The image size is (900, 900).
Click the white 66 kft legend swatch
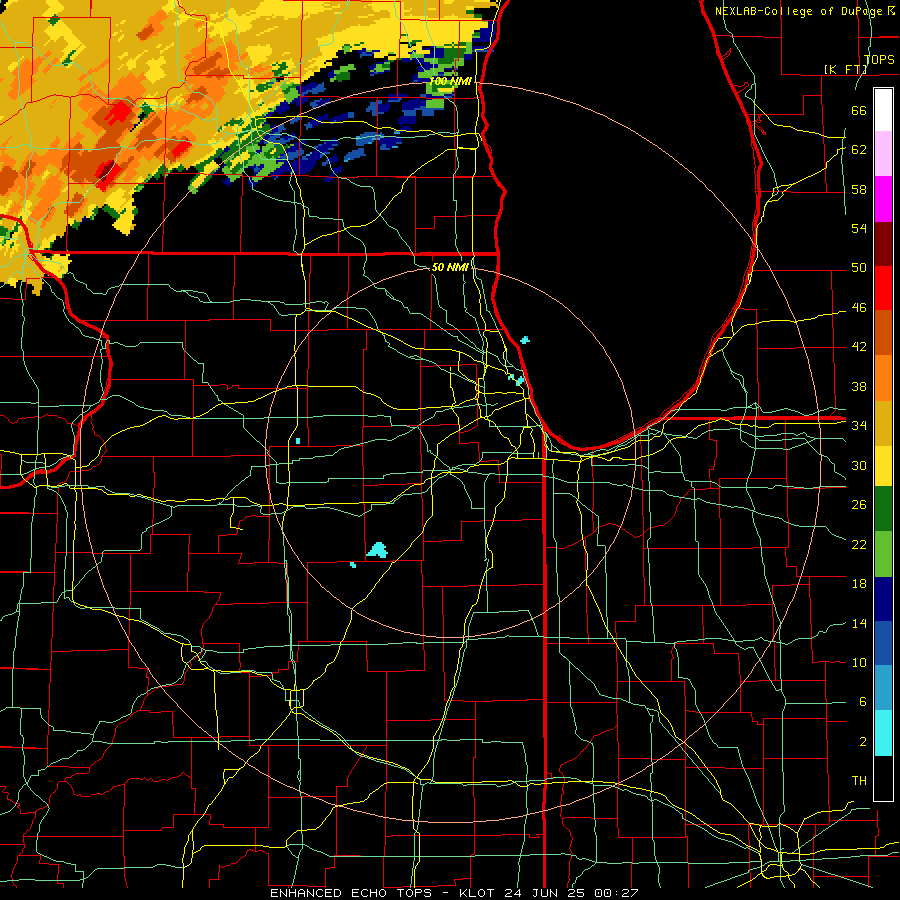[x=883, y=110]
